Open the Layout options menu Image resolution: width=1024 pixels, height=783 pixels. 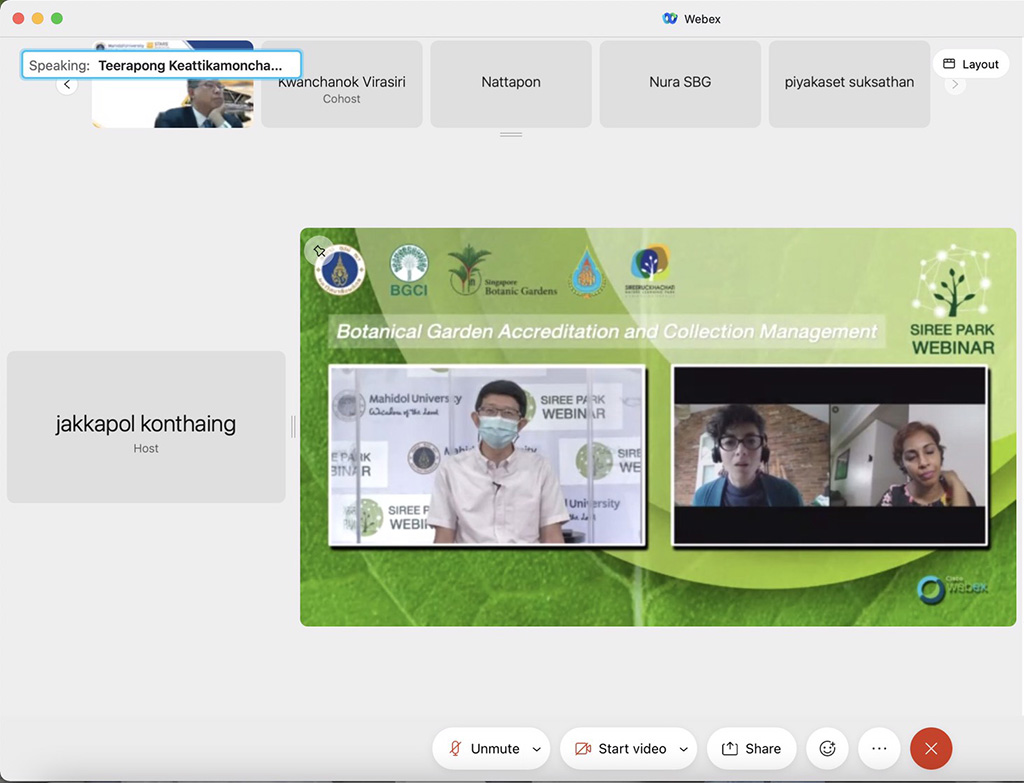970,64
